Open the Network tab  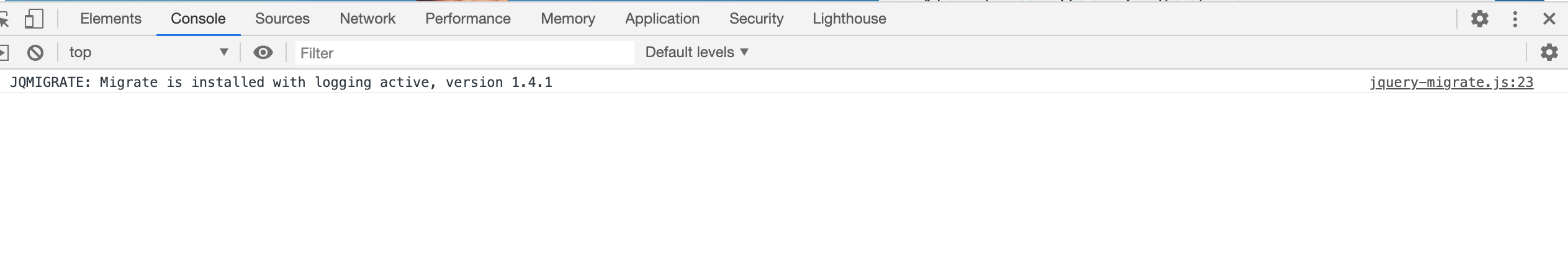tap(367, 19)
